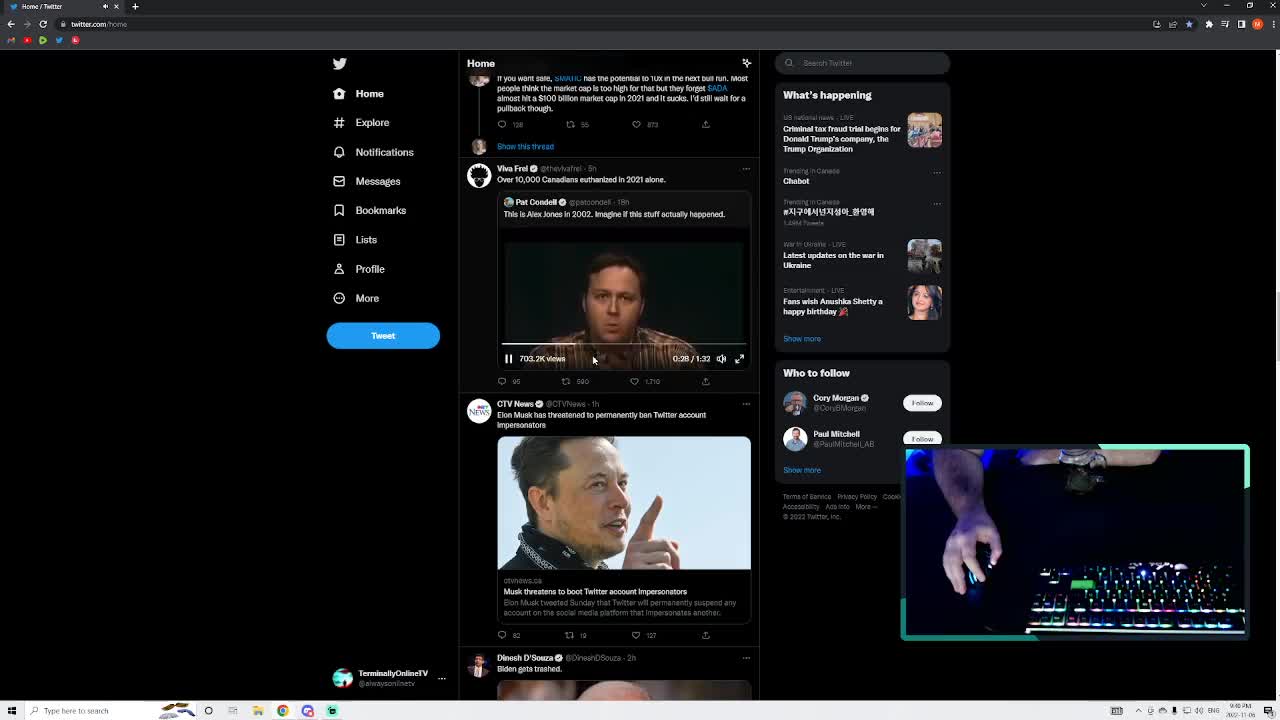Open Chrome three-dot menu

1271,24
